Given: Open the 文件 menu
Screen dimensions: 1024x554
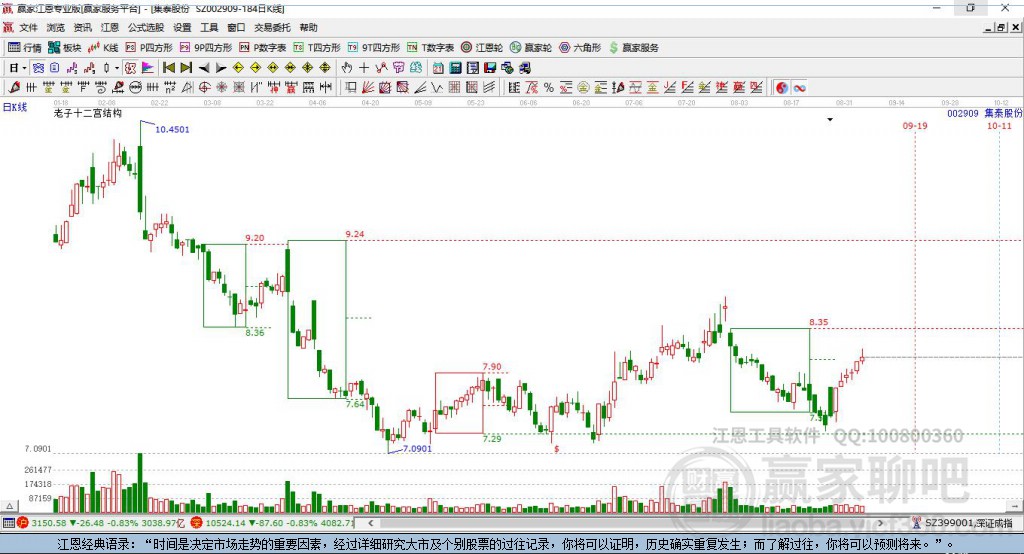Looking at the screenshot, I should pyautogui.click(x=28, y=27).
